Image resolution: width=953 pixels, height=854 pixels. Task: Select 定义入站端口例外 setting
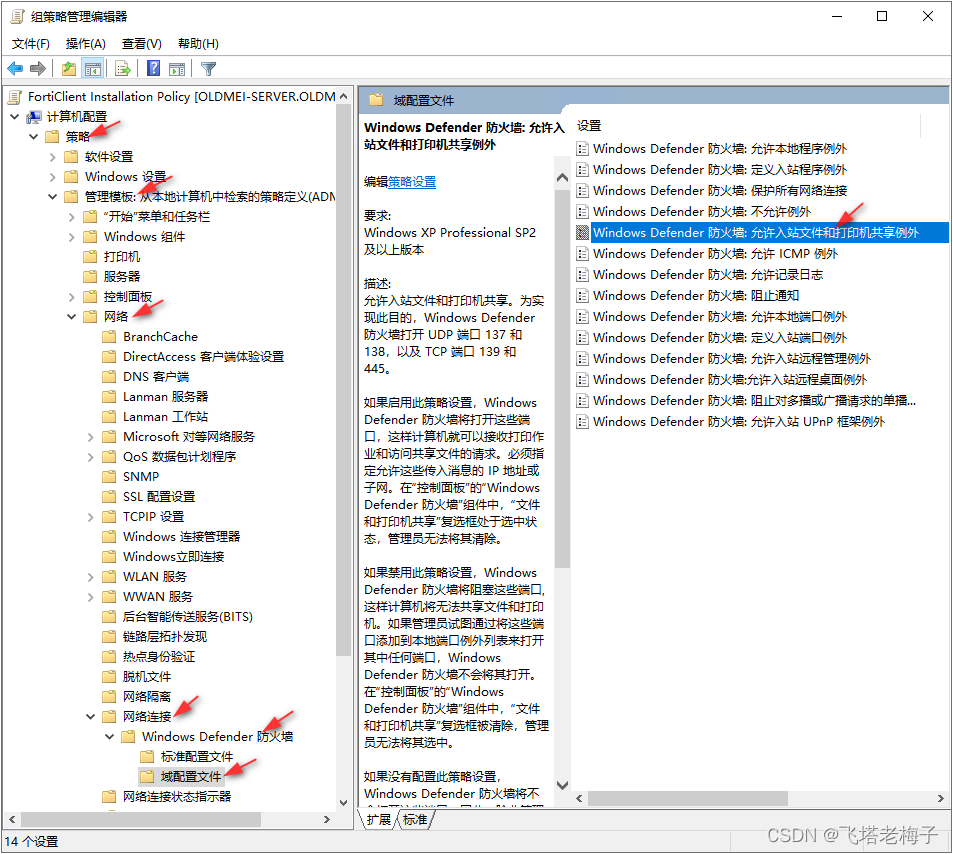[x=720, y=338]
